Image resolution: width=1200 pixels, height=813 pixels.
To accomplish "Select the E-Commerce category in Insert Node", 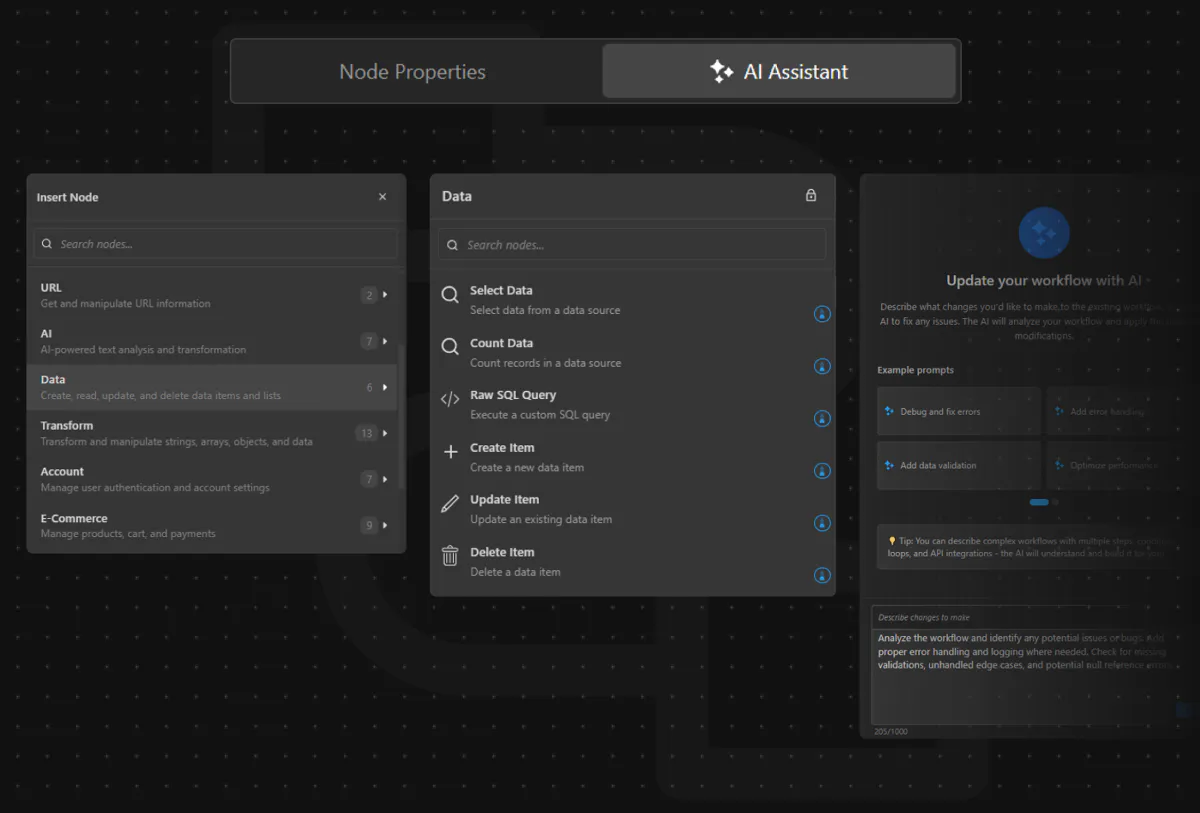I will pos(212,525).
